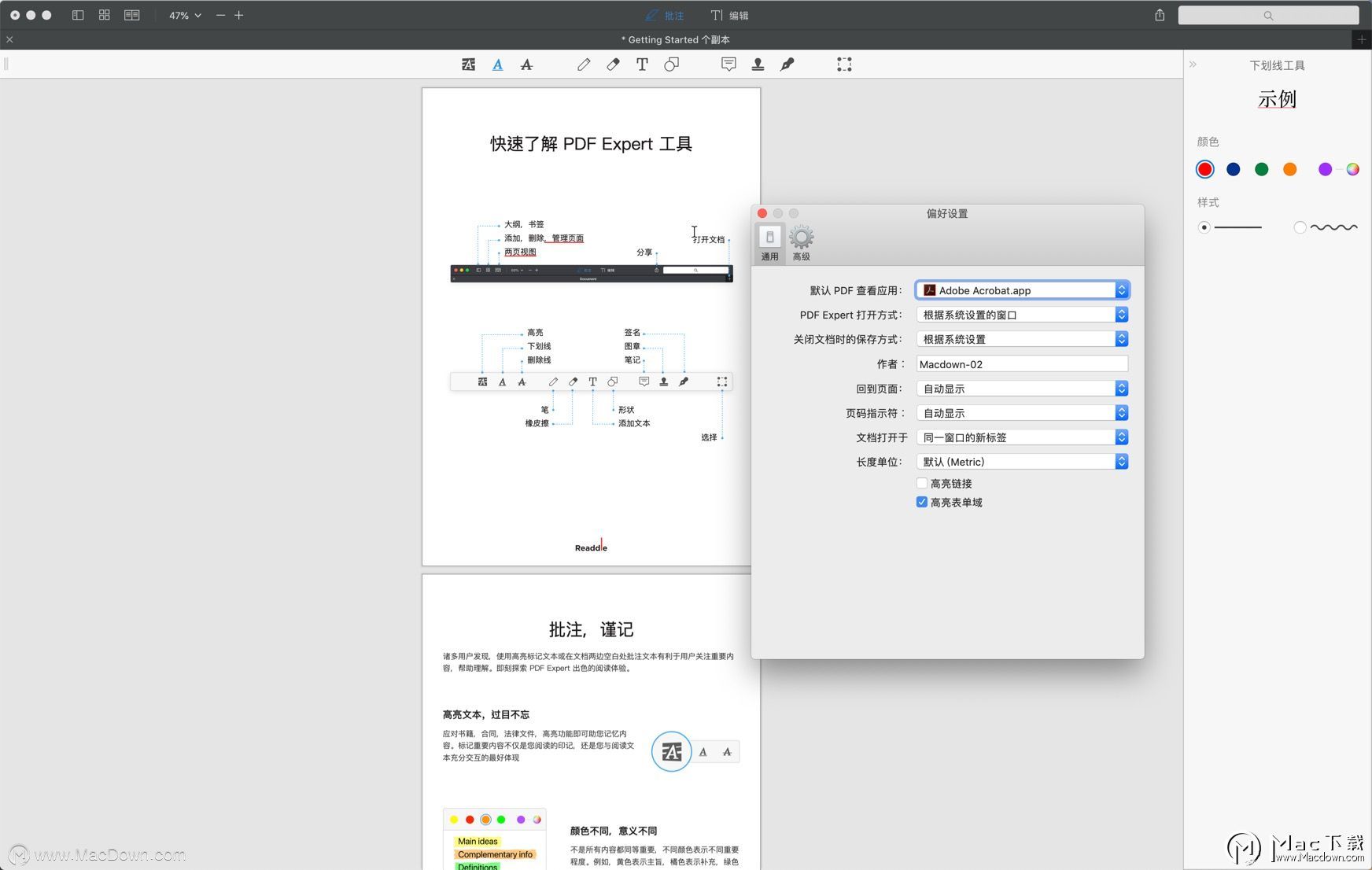The height and width of the screenshot is (870, 1372).
Task: Open the 页码指示符 dropdown
Action: pos(1023,413)
